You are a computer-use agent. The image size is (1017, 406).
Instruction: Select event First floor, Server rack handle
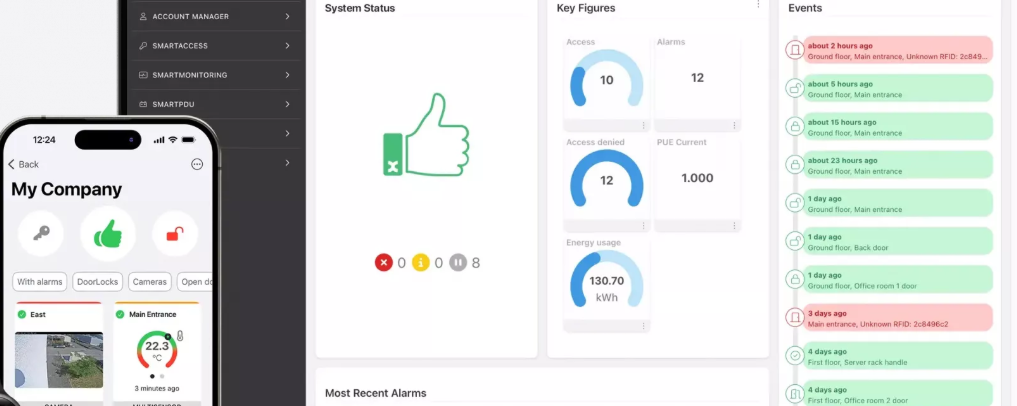click(x=898, y=357)
